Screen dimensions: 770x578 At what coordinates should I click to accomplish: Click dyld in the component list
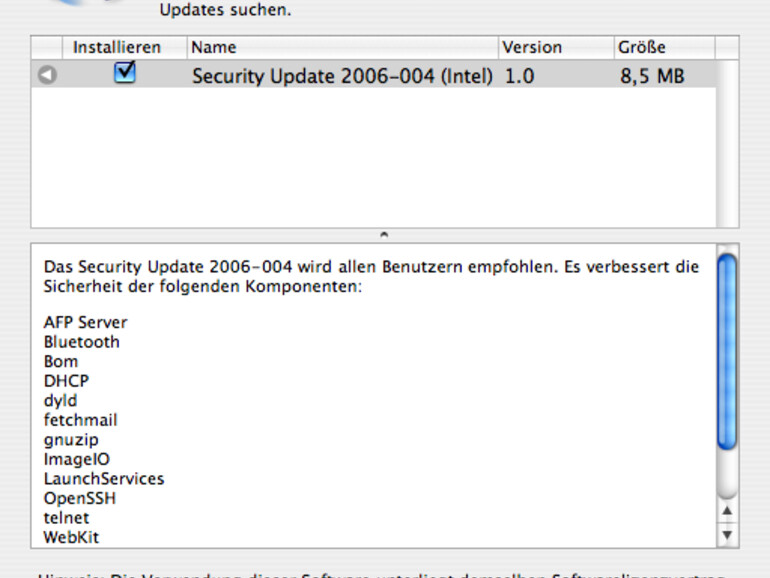point(60,401)
